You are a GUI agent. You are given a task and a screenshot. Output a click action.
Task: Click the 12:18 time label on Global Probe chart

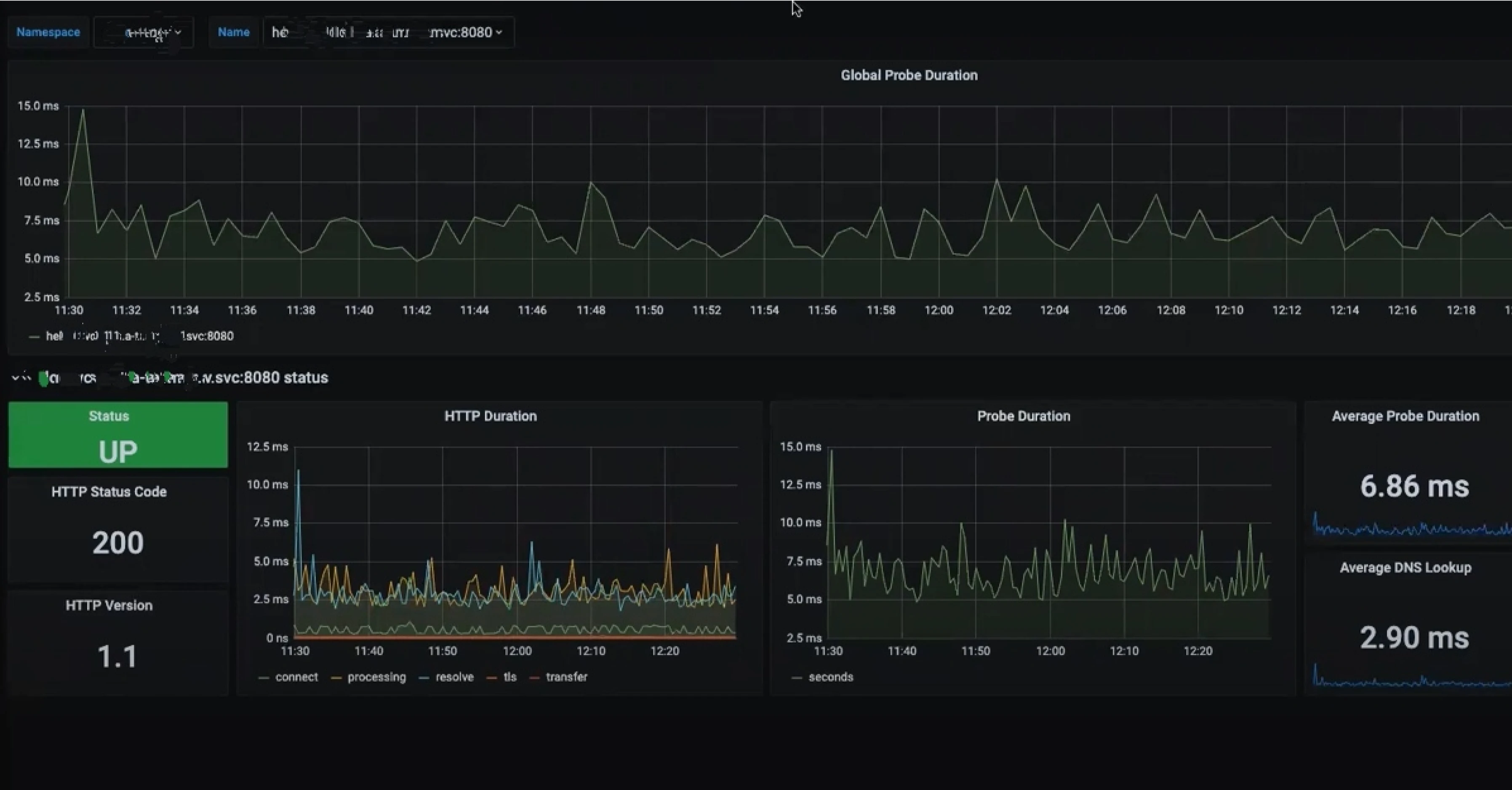[1461, 310]
